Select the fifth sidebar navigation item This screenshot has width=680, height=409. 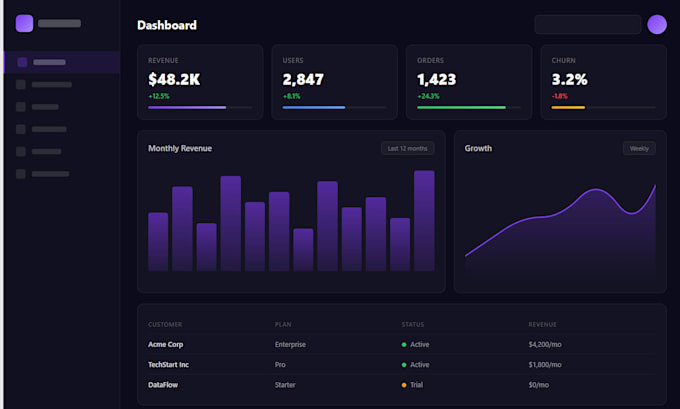click(x=62, y=151)
